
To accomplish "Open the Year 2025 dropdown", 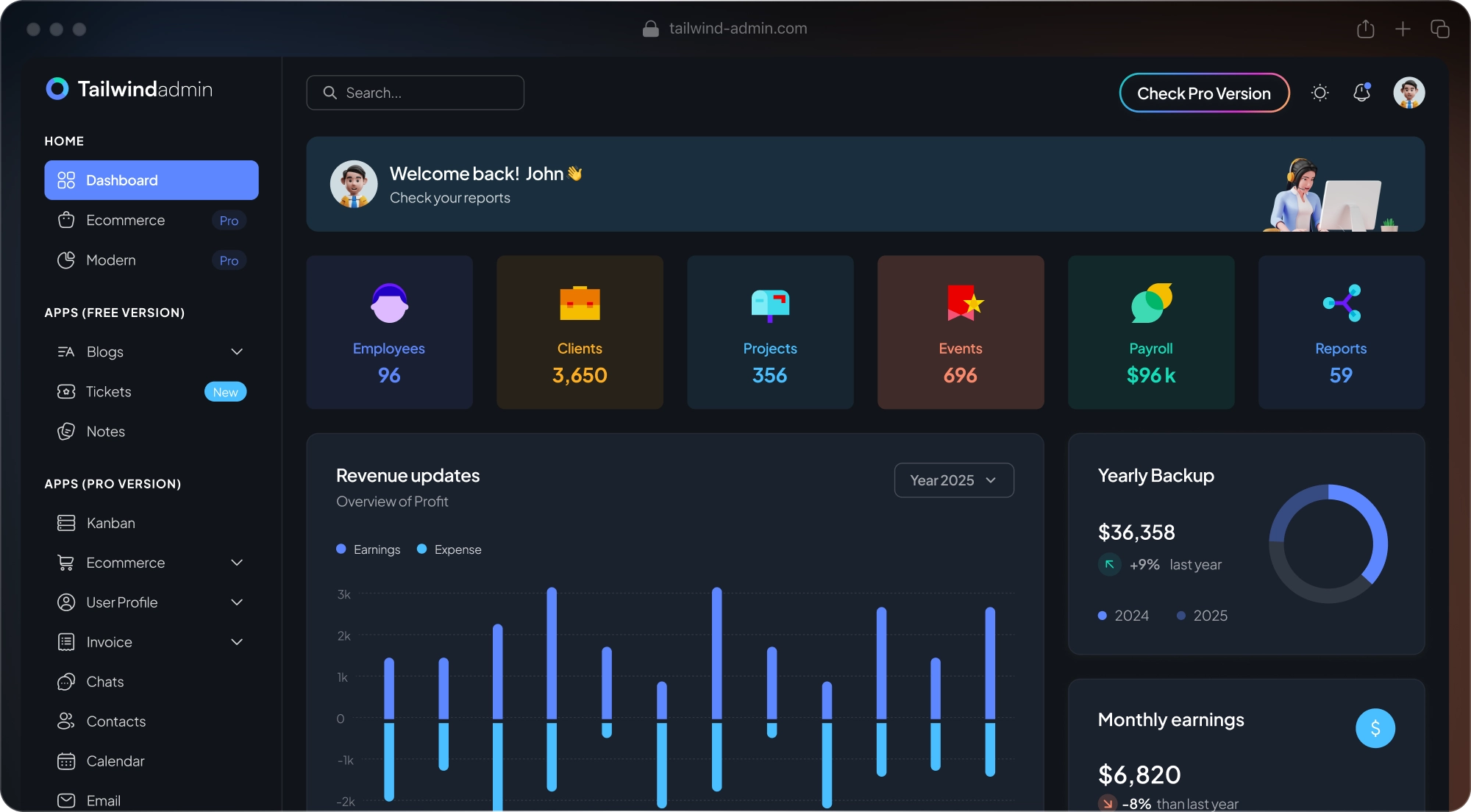I will [x=954, y=480].
